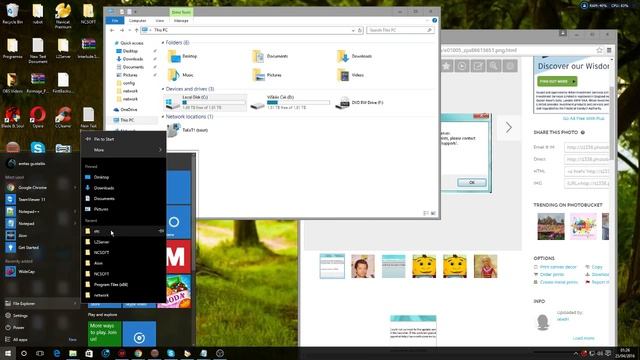Screen dimensions: 640x360
Task: Open the DVD RW Drive (F:)
Action: tap(359, 103)
